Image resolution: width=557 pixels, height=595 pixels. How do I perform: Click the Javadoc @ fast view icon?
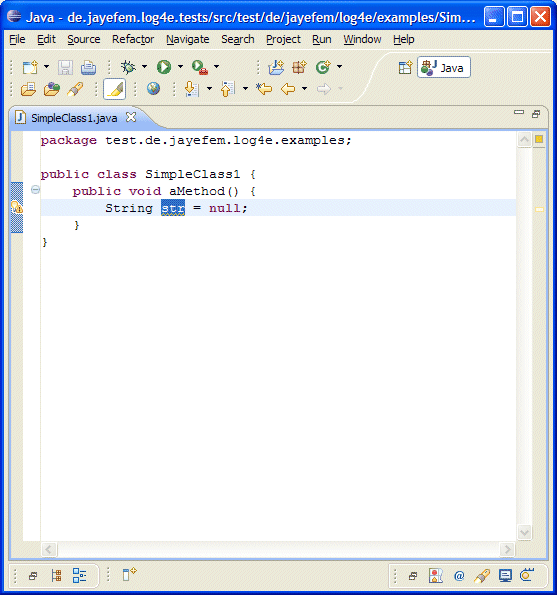(459, 576)
